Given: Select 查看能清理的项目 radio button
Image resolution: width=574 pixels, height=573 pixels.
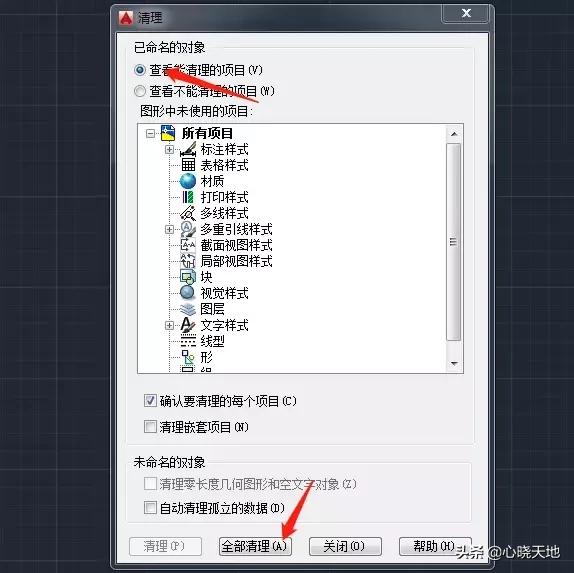Looking at the screenshot, I should [140, 70].
